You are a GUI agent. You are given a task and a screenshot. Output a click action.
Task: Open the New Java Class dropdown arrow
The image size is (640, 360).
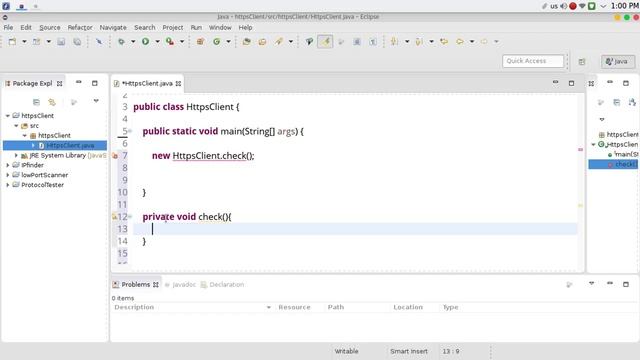[229, 42]
